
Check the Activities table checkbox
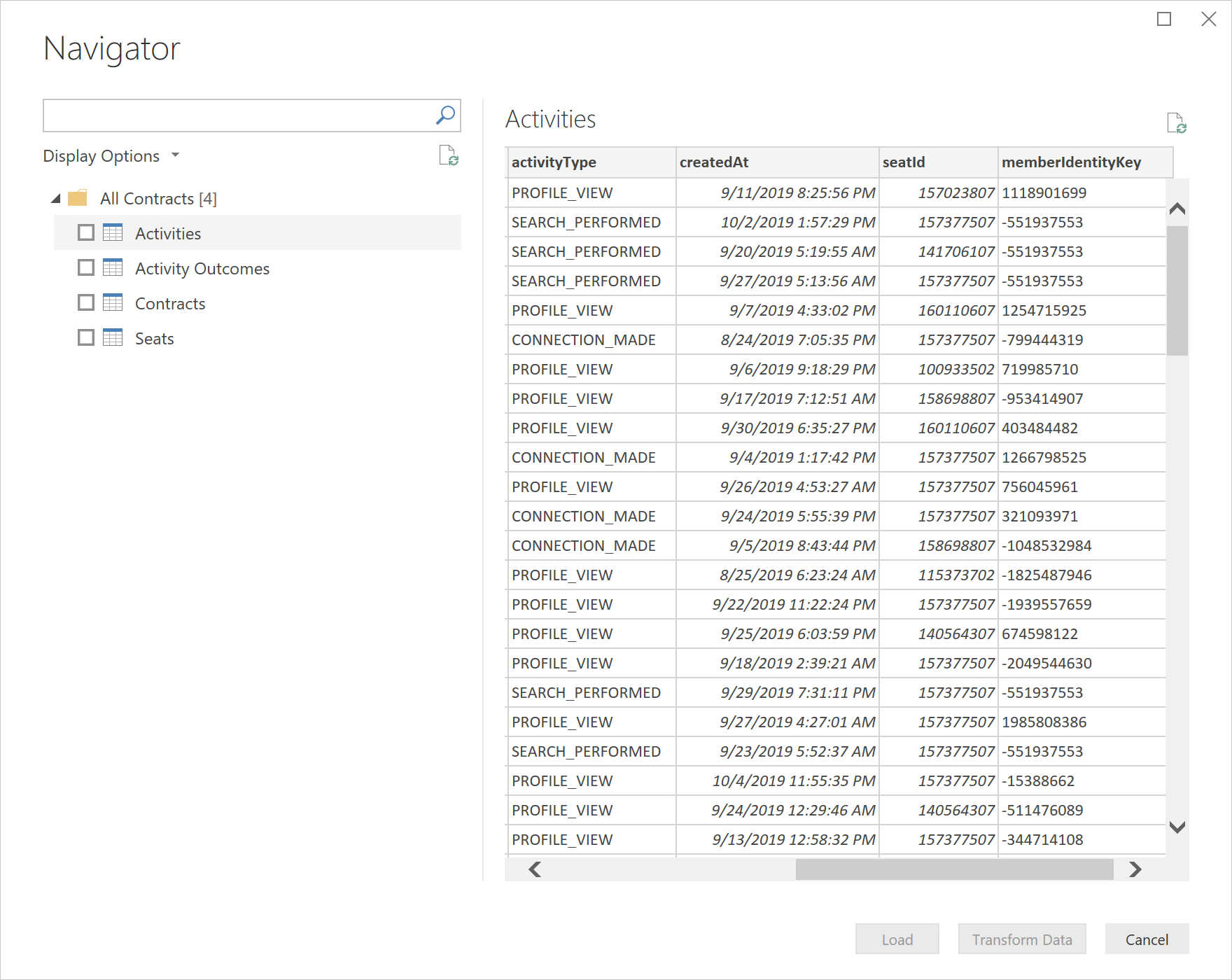pos(86,233)
